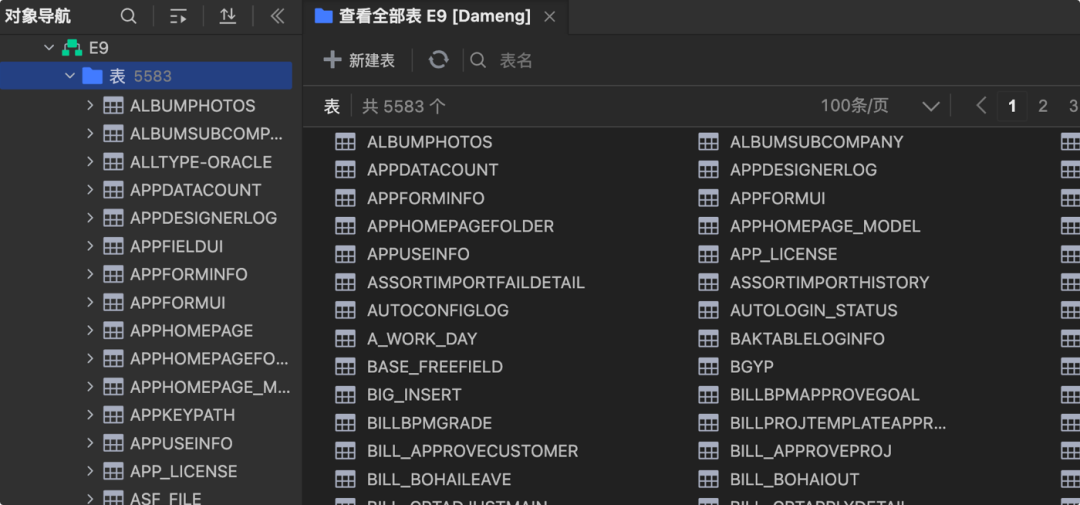Click the E9 schema icon in tree
Image resolution: width=1080 pixels, height=505 pixels.
[72, 48]
